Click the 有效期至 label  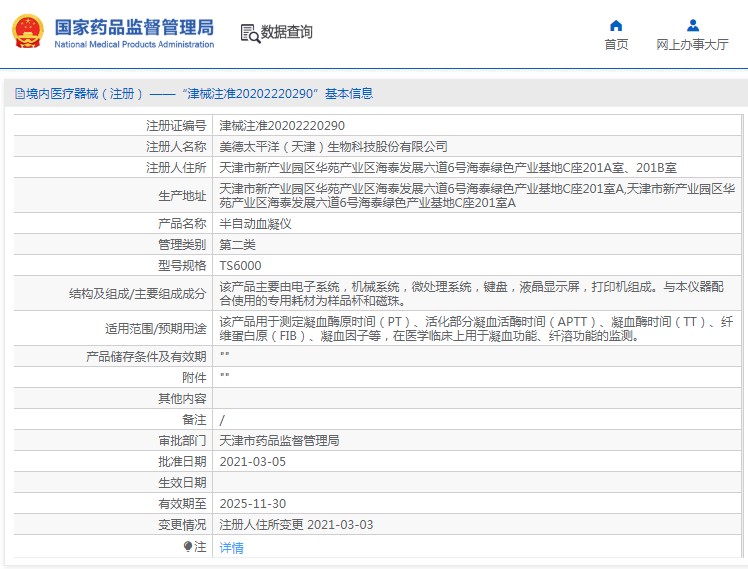tap(182, 504)
